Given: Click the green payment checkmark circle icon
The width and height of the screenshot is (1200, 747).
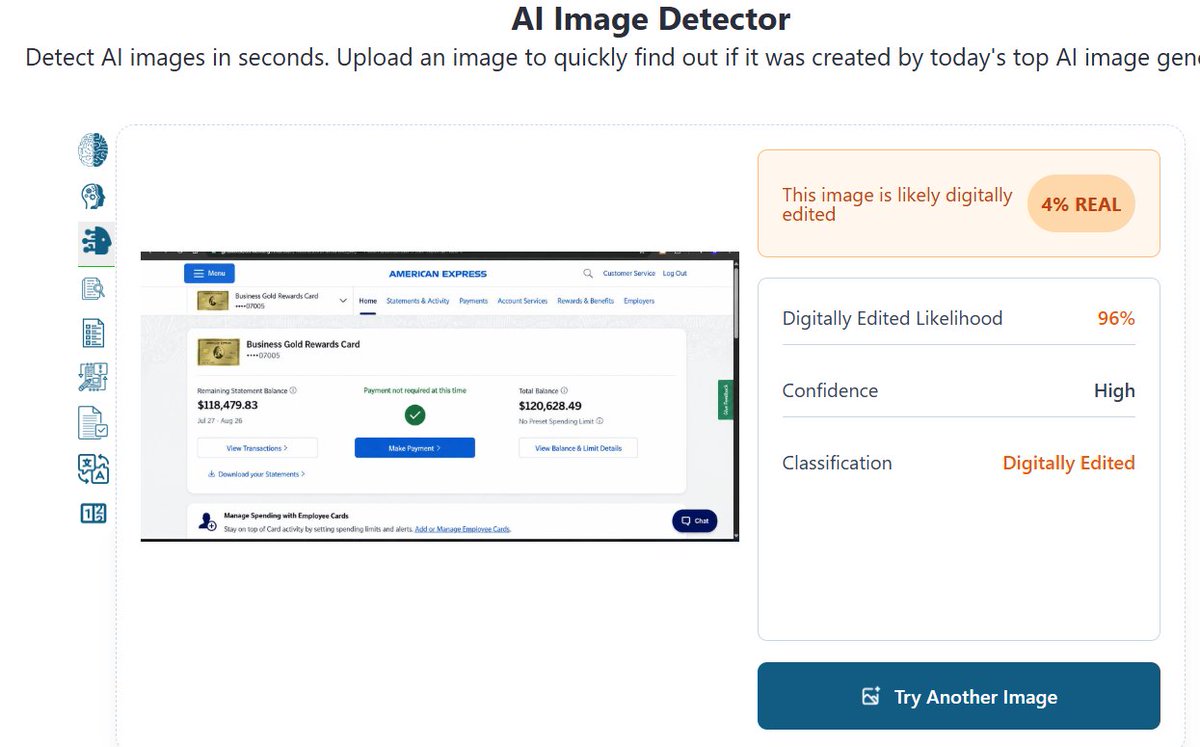Looking at the screenshot, I should point(415,414).
